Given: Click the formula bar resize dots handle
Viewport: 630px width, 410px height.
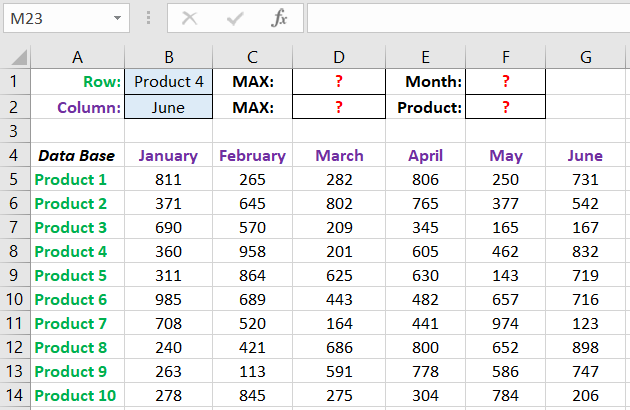Looking at the screenshot, I should point(148,18).
